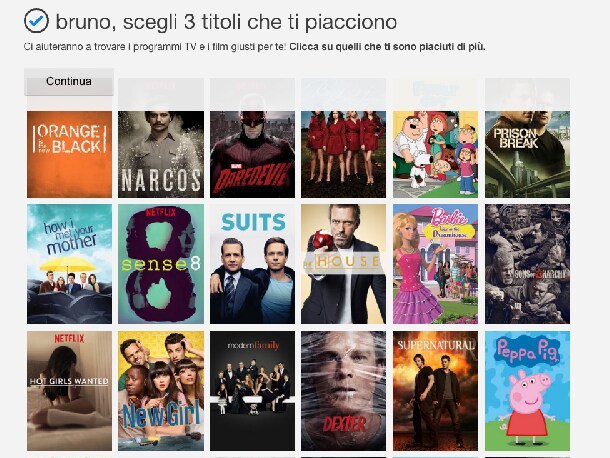This screenshot has width=610, height=458.
Task: Select How I Met Your Mother poster
Action: (69, 264)
